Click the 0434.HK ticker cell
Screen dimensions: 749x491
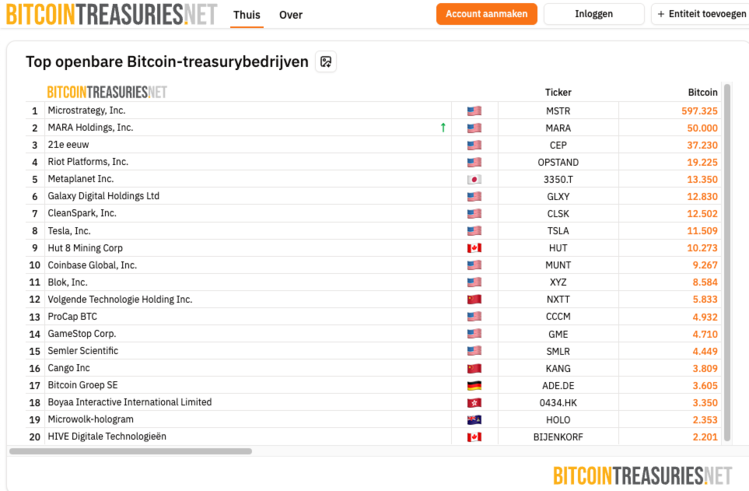558,403
